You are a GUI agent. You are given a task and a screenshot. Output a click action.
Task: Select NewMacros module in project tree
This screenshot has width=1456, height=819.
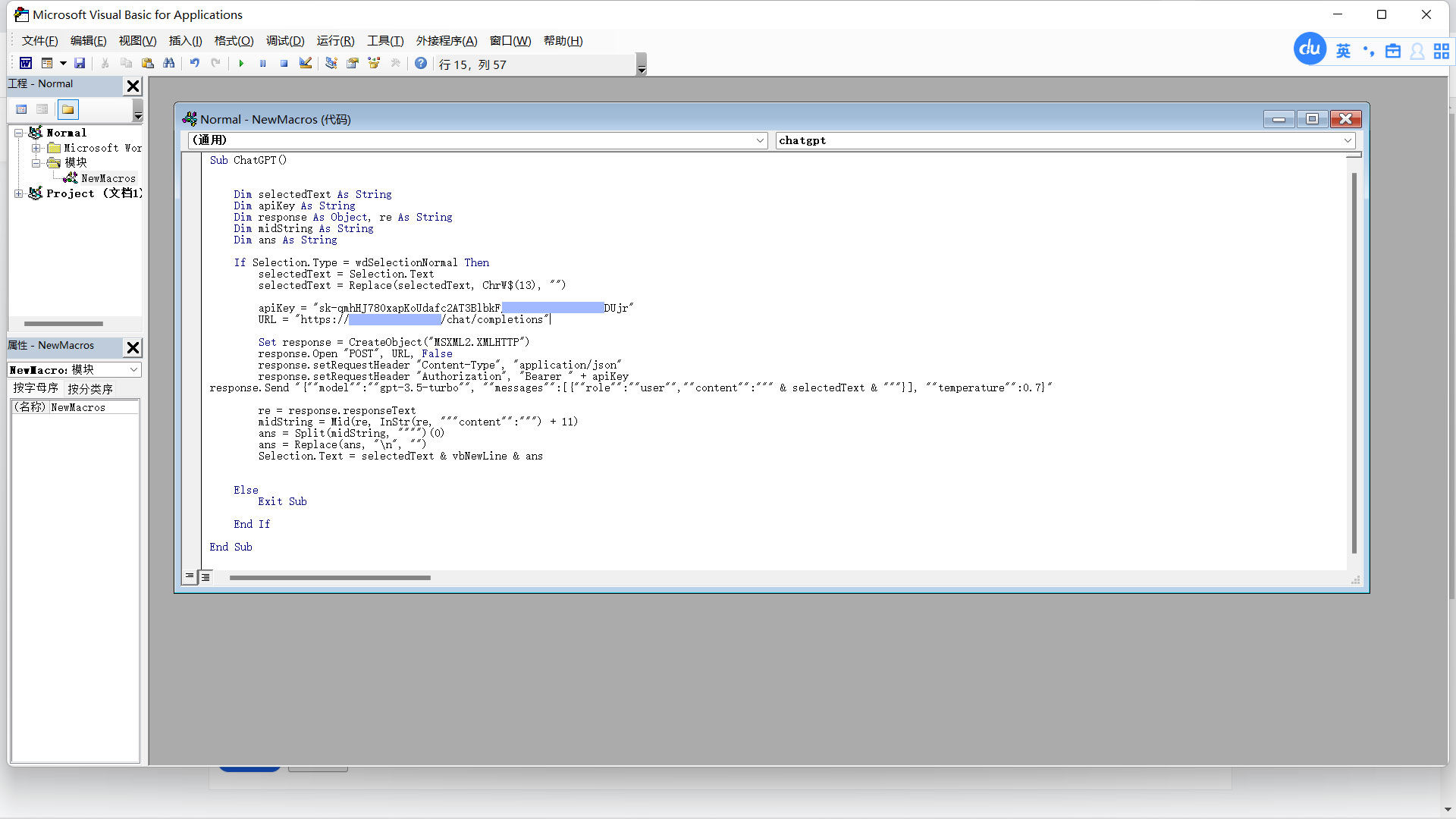[108, 178]
